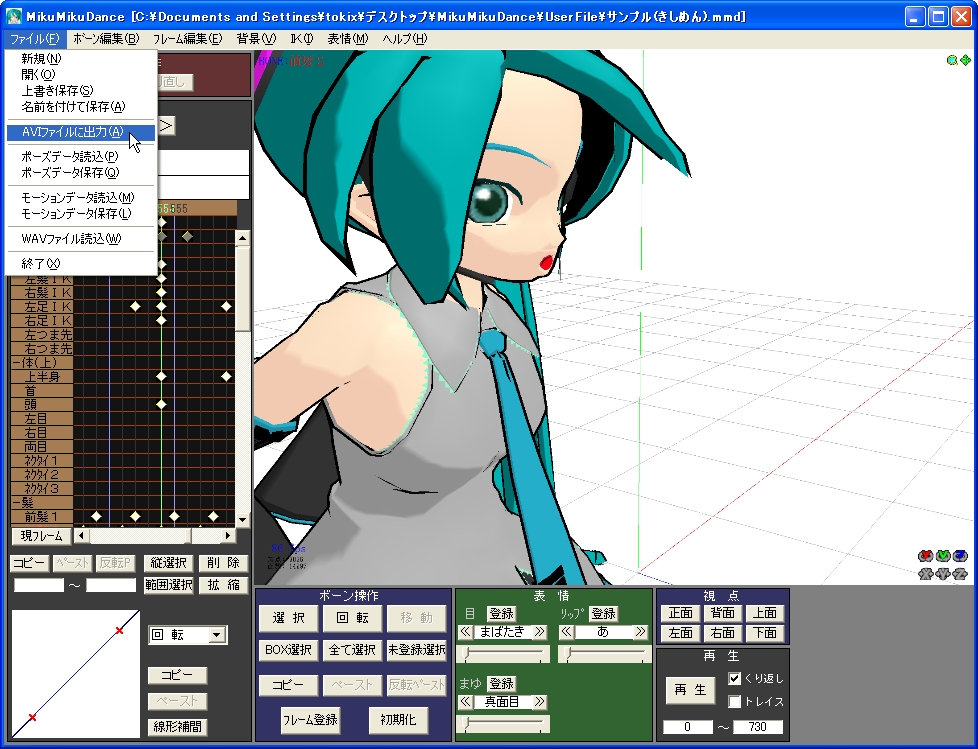Select the 頭 keyframe diamond
Image resolution: width=978 pixels, height=749 pixels.
(x=162, y=404)
